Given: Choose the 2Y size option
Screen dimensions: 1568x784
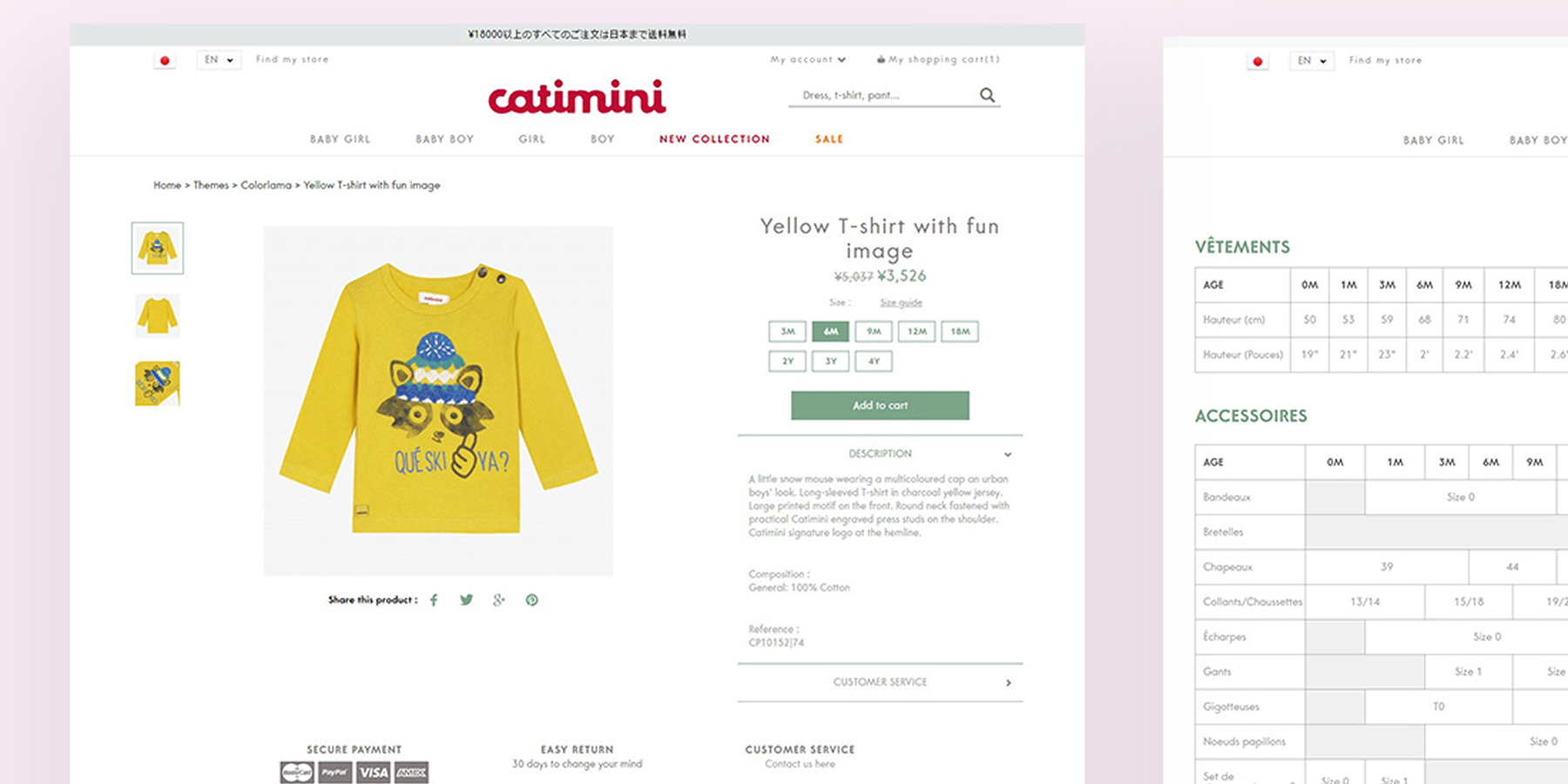Looking at the screenshot, I should (x=787, y=361).
